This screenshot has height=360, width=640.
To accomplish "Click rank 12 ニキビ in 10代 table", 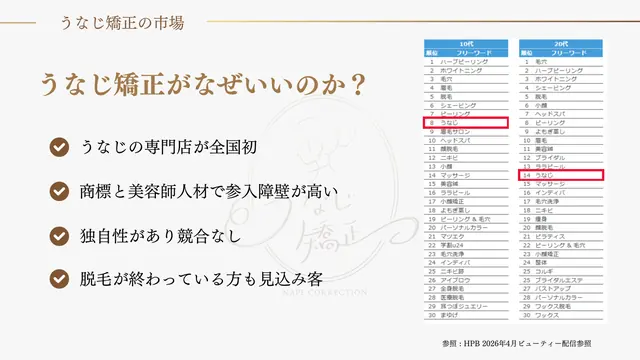I will (466, 158).
